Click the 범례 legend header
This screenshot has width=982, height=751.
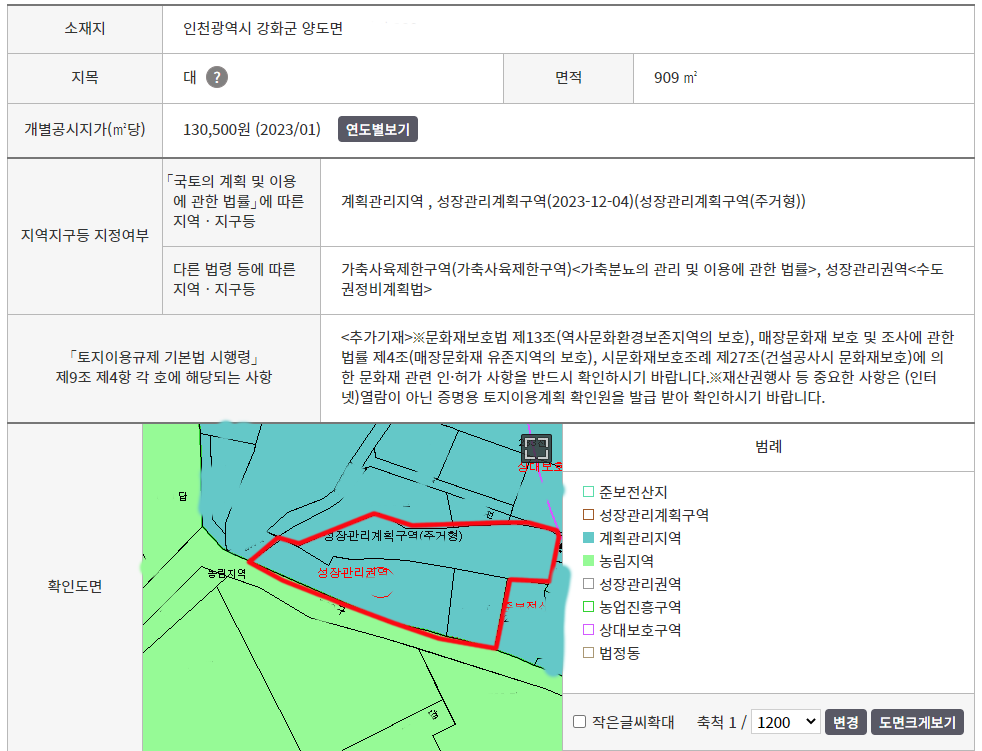pos(768,447)
